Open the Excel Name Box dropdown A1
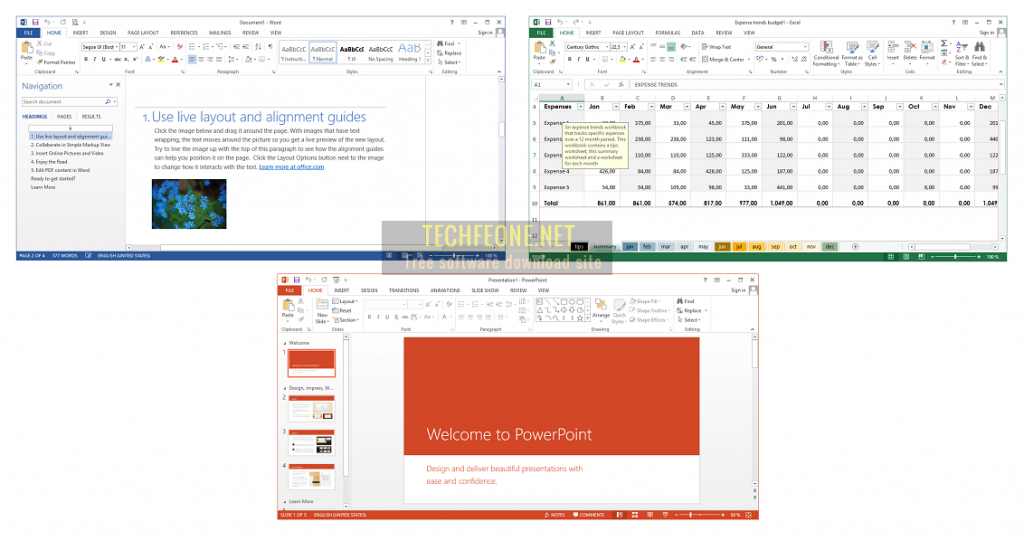Screen dimensions: 1024x541 tap(568, 85)
